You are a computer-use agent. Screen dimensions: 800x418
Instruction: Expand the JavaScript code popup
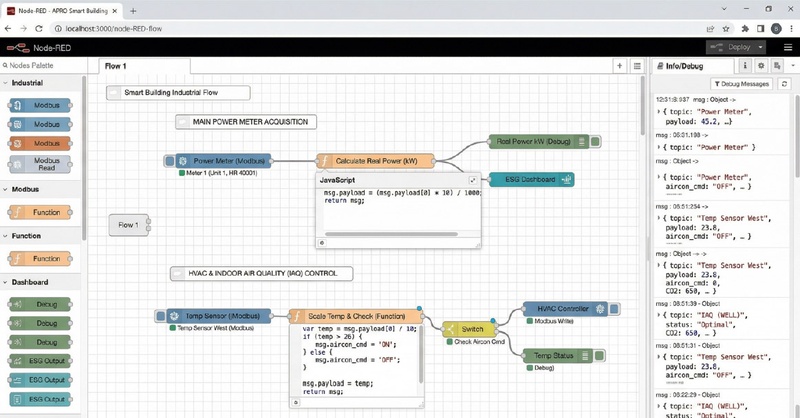click(473, 180)
